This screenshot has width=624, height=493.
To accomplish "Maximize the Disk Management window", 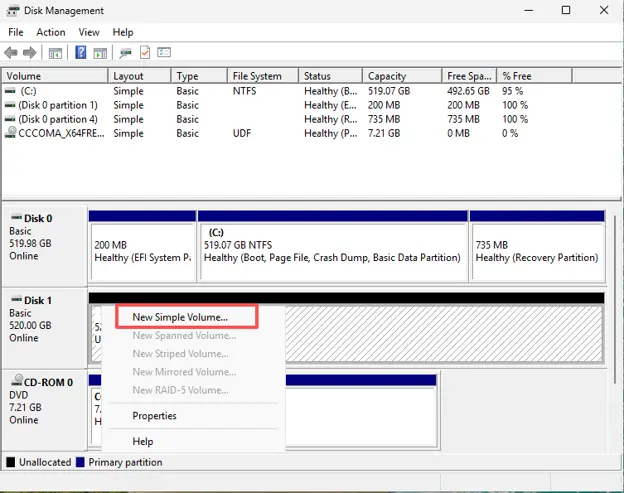I will (566, 10).
